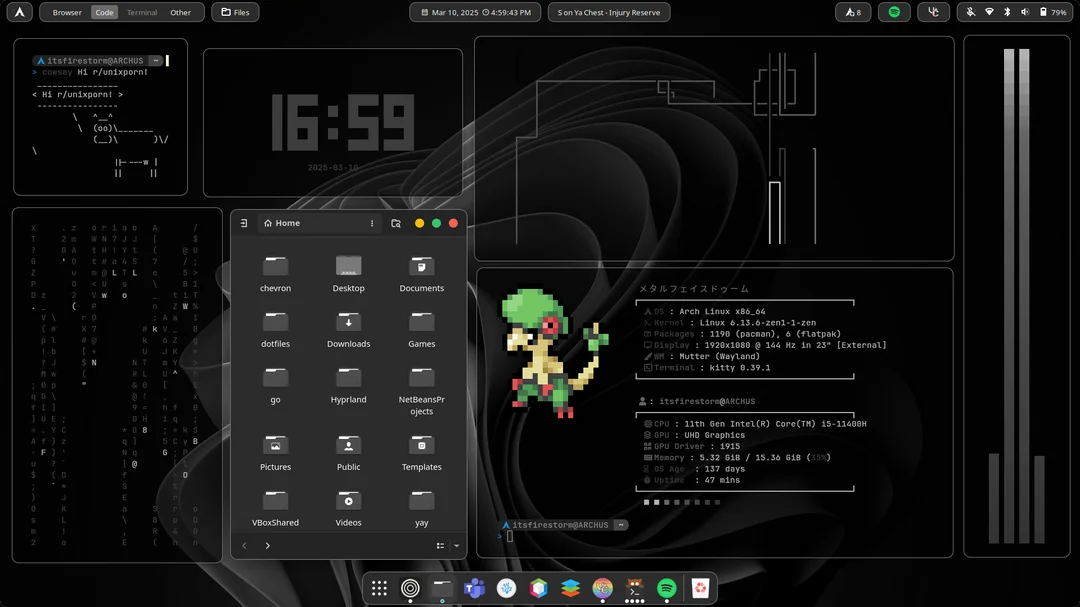Open the Trash in dock
Screen dimensions: 1080x607
click(x=700, y=588)
